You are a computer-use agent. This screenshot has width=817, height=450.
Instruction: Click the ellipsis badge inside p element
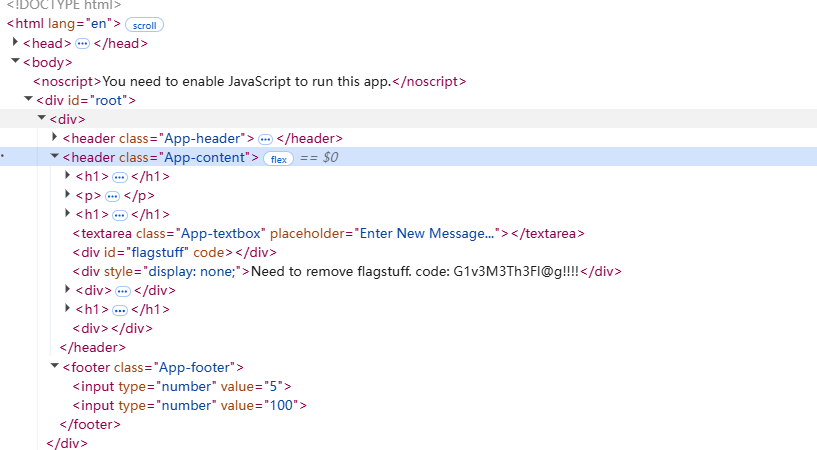coord(113,196)
